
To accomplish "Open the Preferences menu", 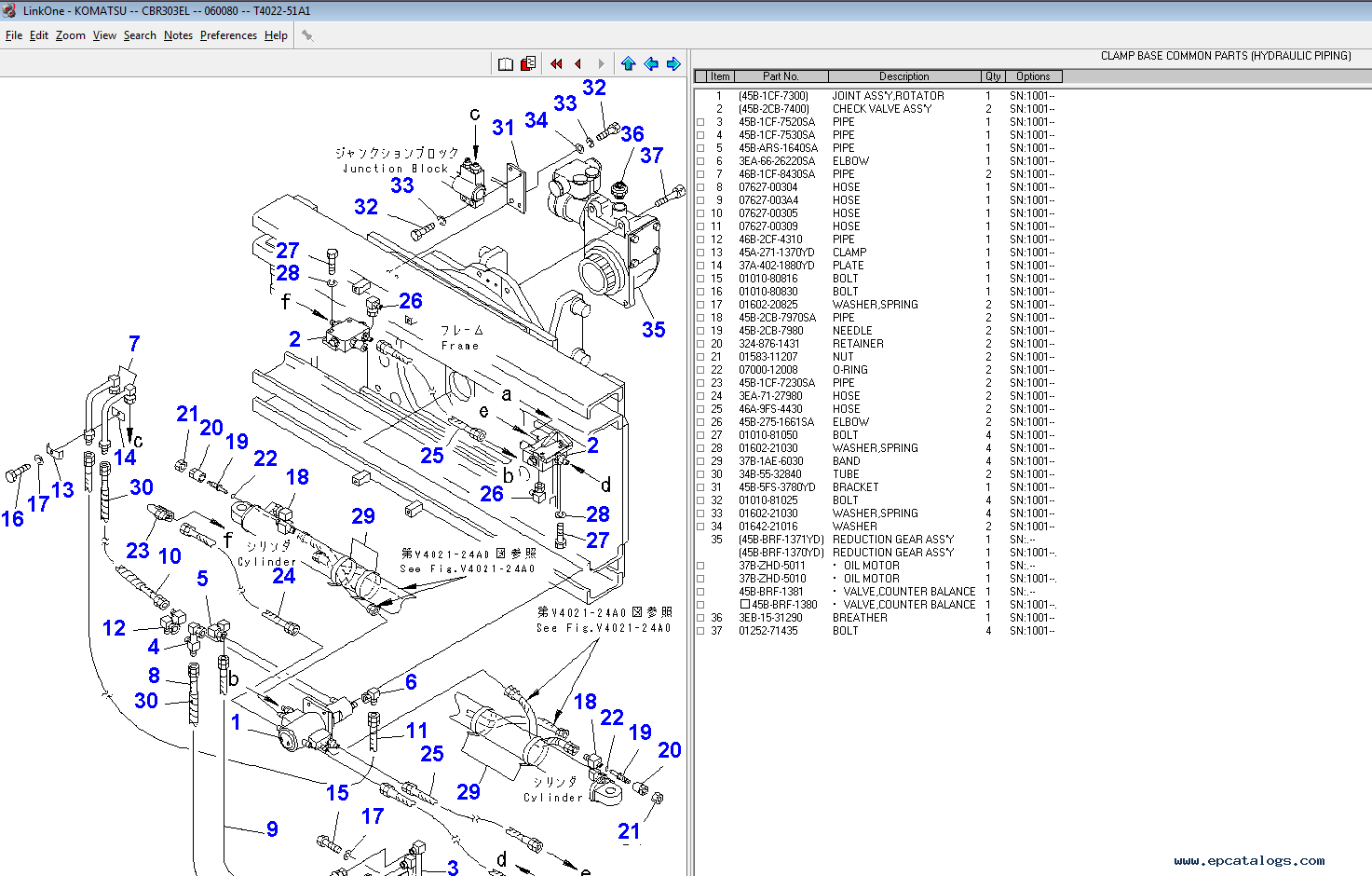I will pos(228,35).
